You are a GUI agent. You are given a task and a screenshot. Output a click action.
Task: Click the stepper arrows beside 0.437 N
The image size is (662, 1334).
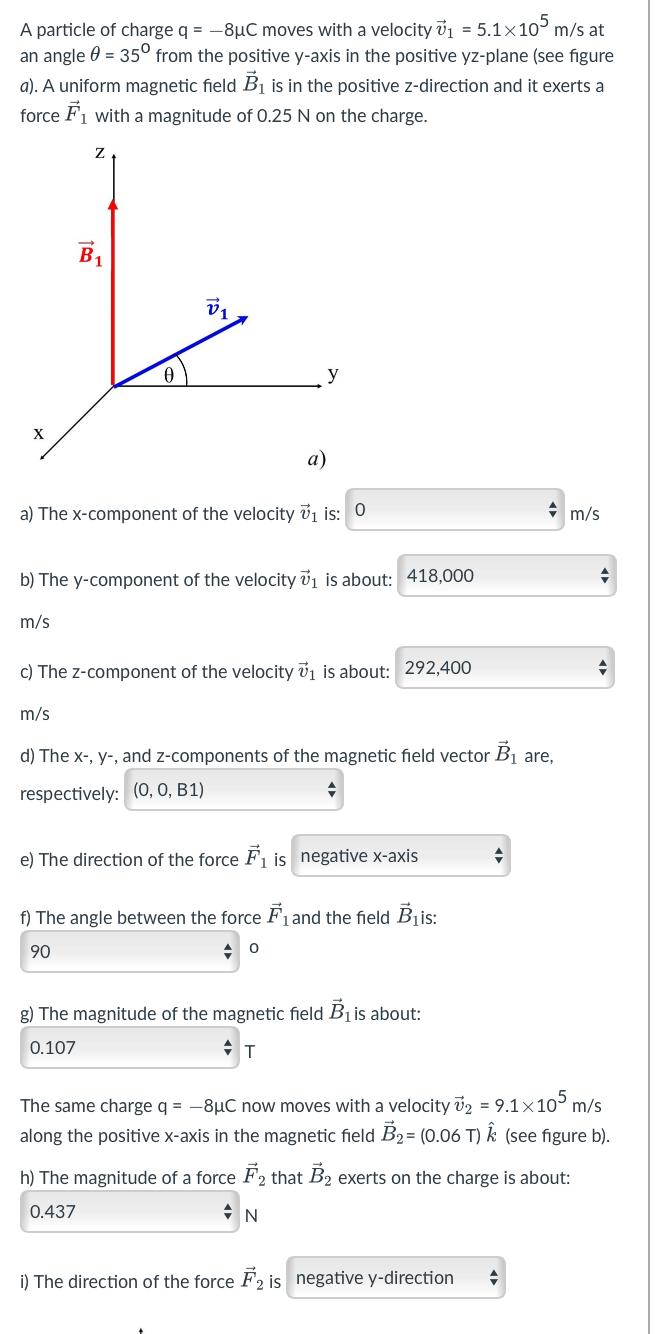coord(229,1211)
